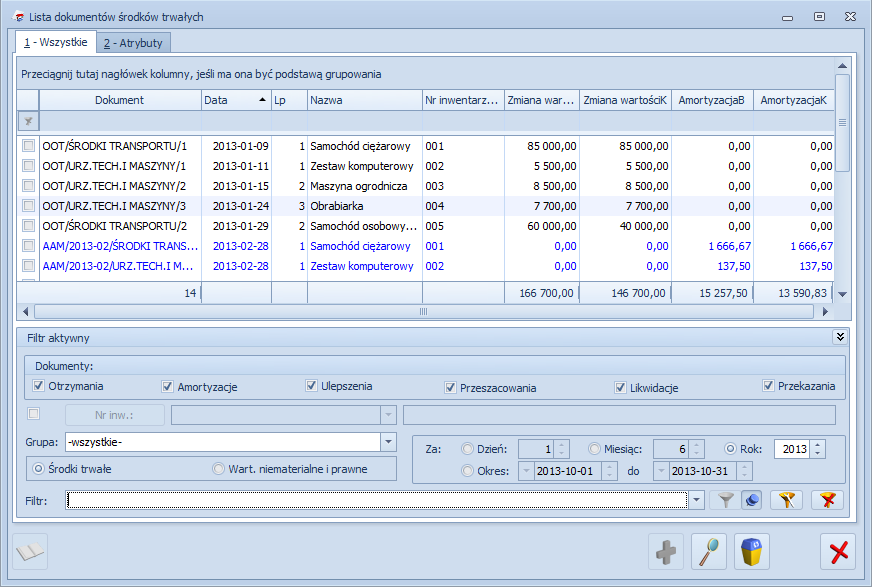Click the filter row pin icon in grid

coord(28,121)
